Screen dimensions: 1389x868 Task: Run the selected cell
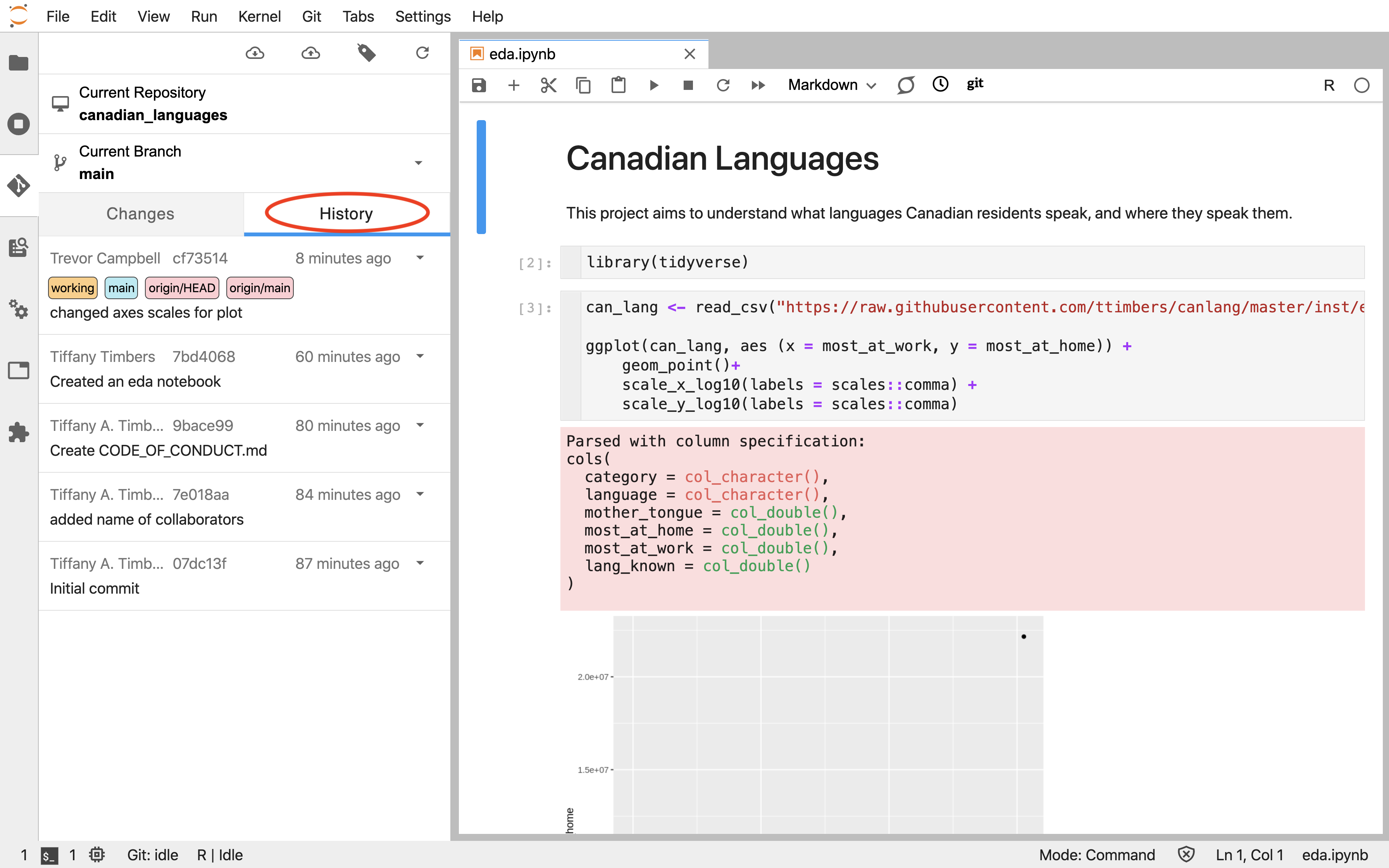click(x=654, y=86)
